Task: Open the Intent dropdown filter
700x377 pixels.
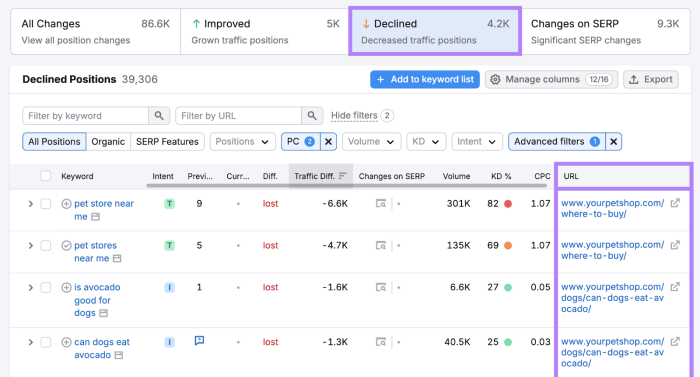Action: (x=477, y=142)
